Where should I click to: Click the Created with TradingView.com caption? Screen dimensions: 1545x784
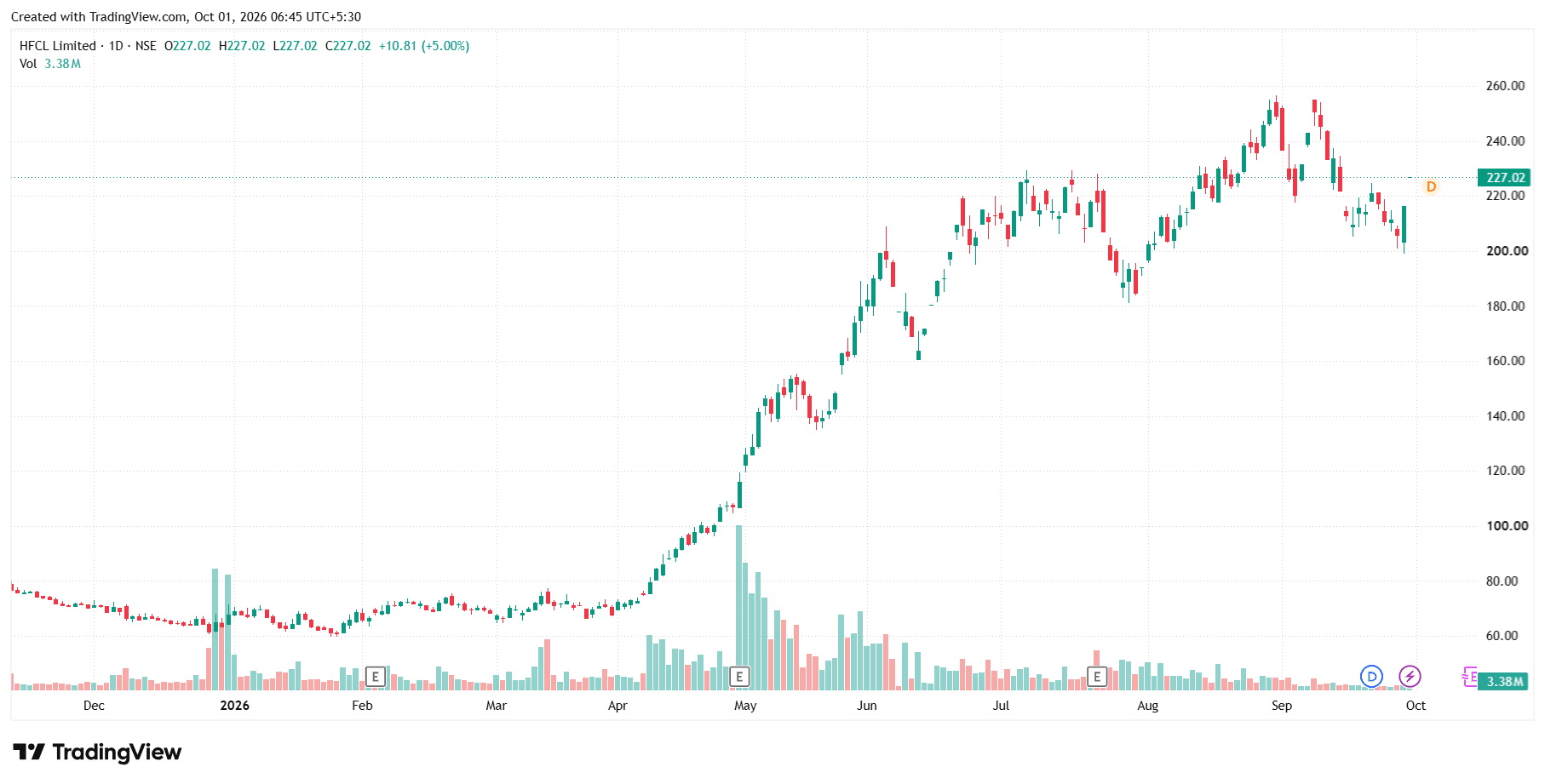click(x=186, y=17)
